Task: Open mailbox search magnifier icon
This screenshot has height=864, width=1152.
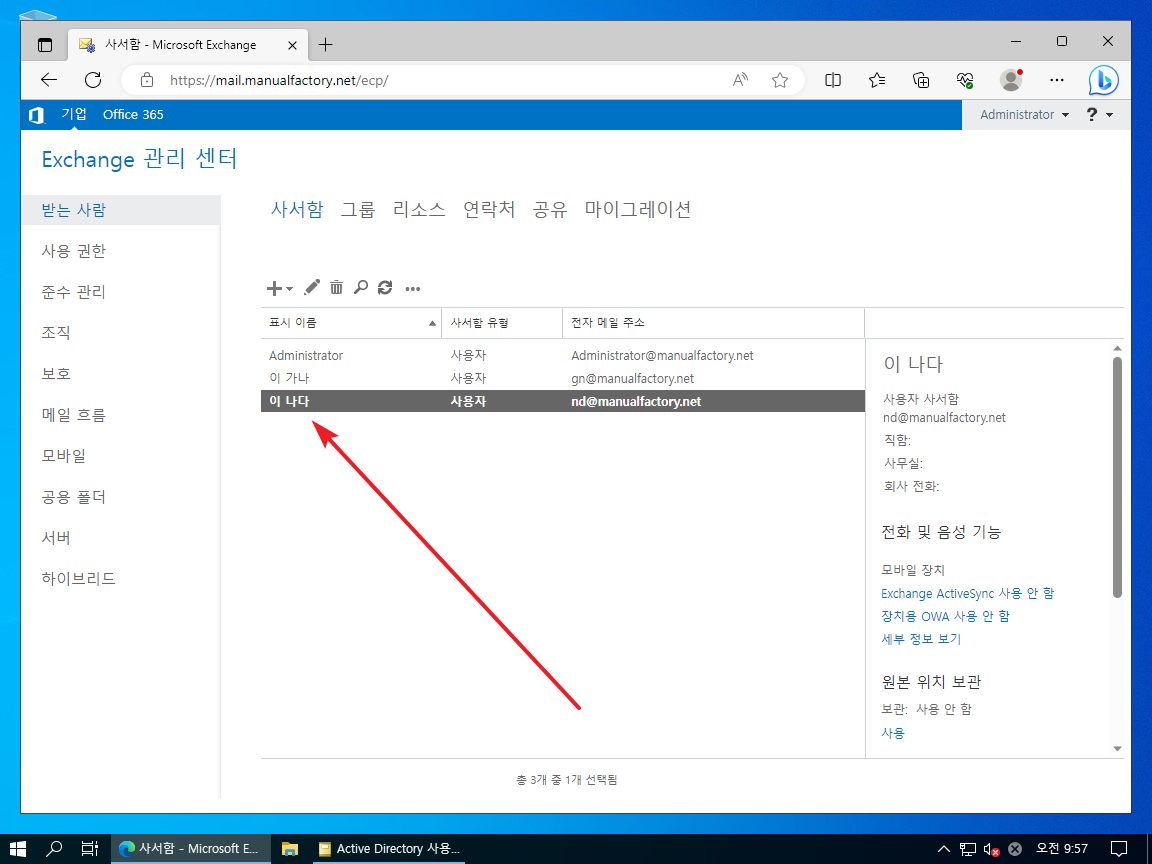Action: click(x=361, y=287)
